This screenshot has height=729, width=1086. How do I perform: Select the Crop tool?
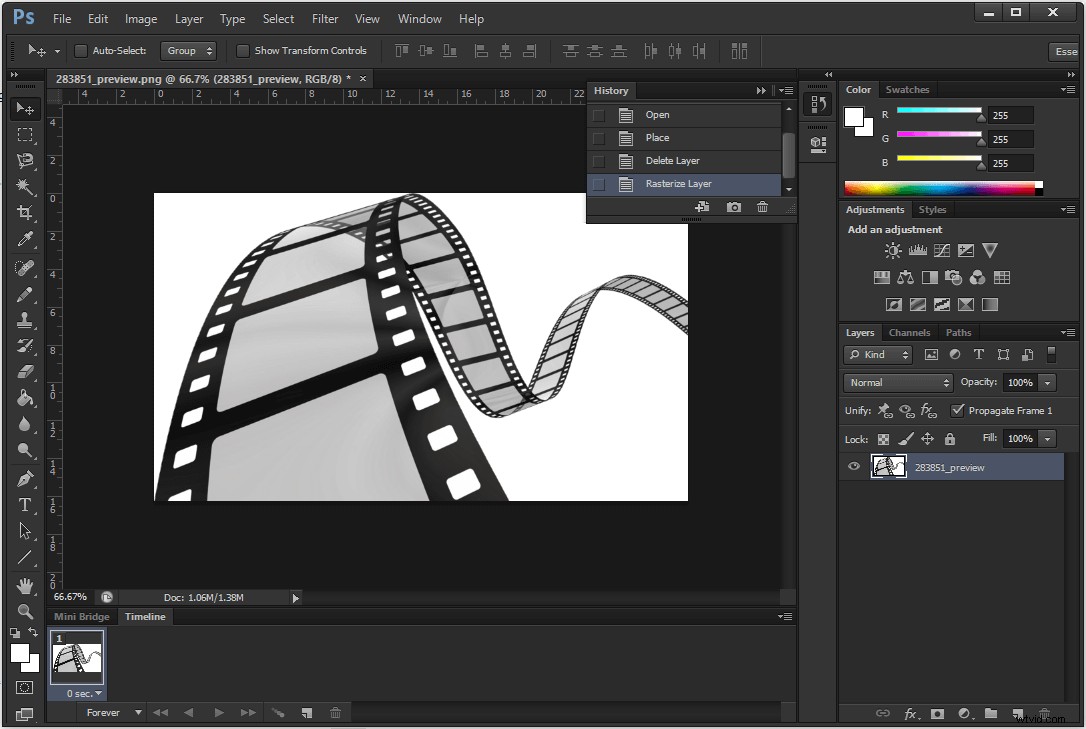(25, 212)
